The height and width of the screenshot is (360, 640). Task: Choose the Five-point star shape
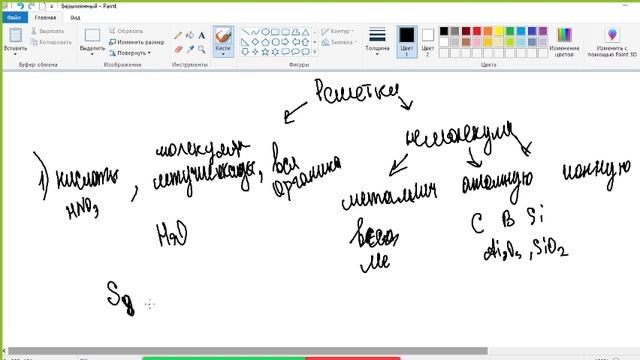point(265,52)
